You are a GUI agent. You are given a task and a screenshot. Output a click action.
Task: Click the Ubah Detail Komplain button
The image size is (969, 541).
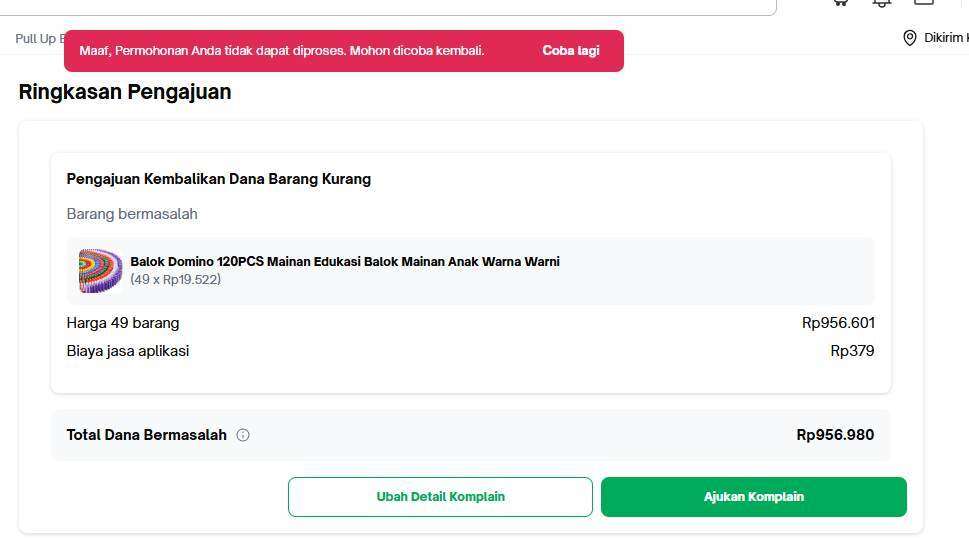440,496
